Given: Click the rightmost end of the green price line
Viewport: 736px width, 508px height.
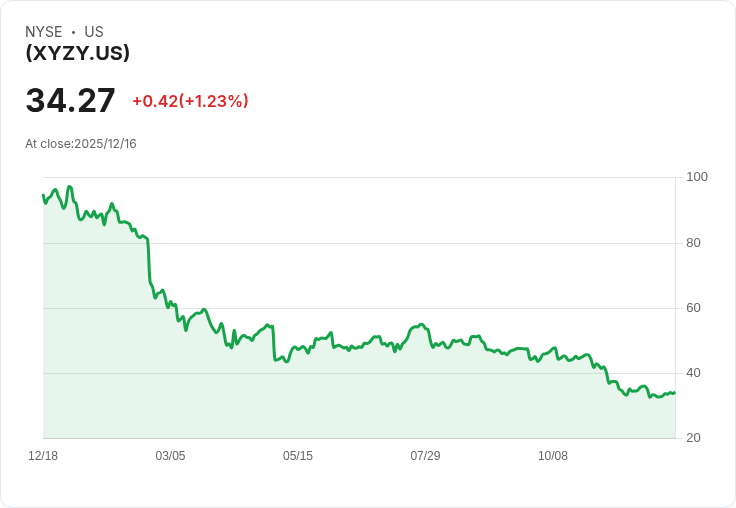Looking at the screenshot, I should coord(674,393).
